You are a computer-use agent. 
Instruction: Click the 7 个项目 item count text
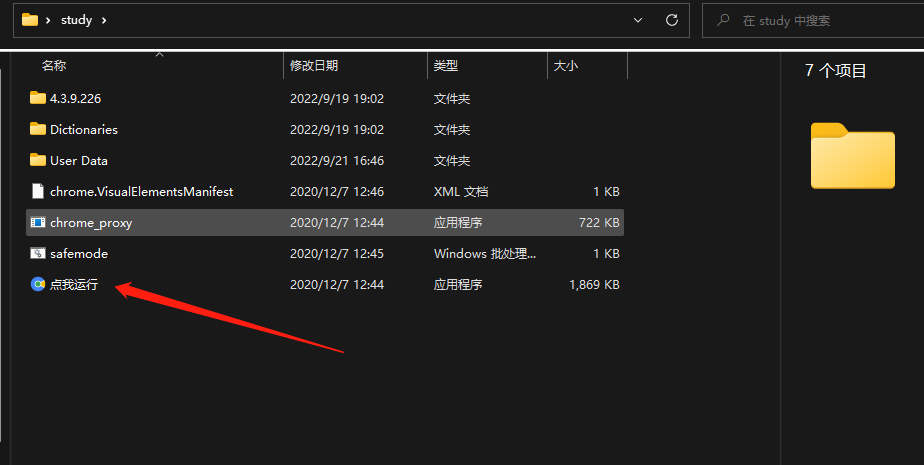836,71
